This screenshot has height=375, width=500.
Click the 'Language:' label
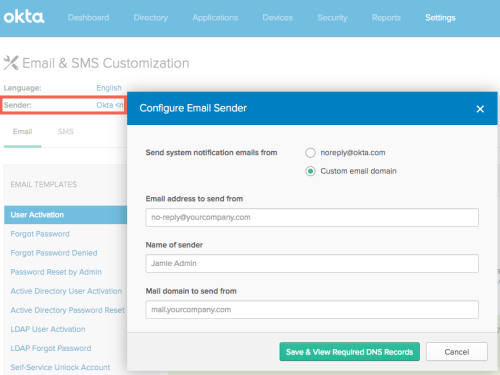[x=23, y=88]
